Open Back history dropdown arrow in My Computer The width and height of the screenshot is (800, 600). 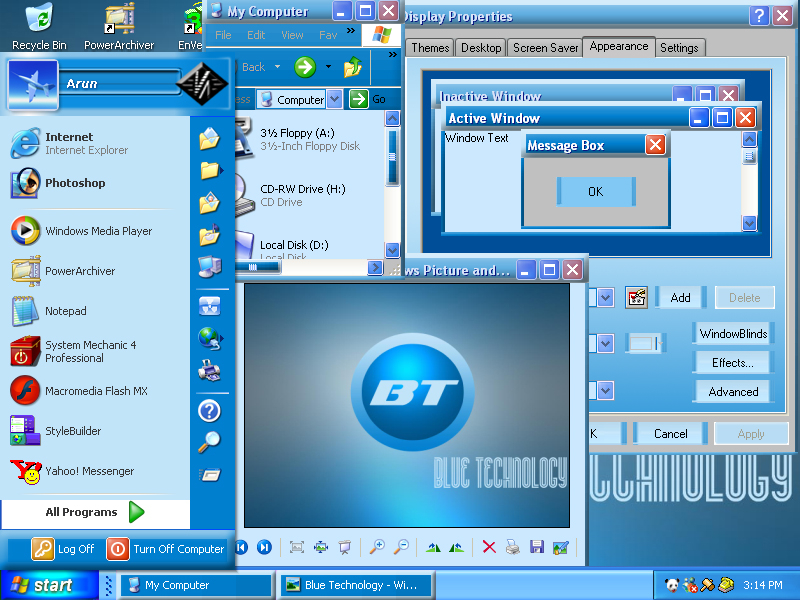click(x=278, y=67)
